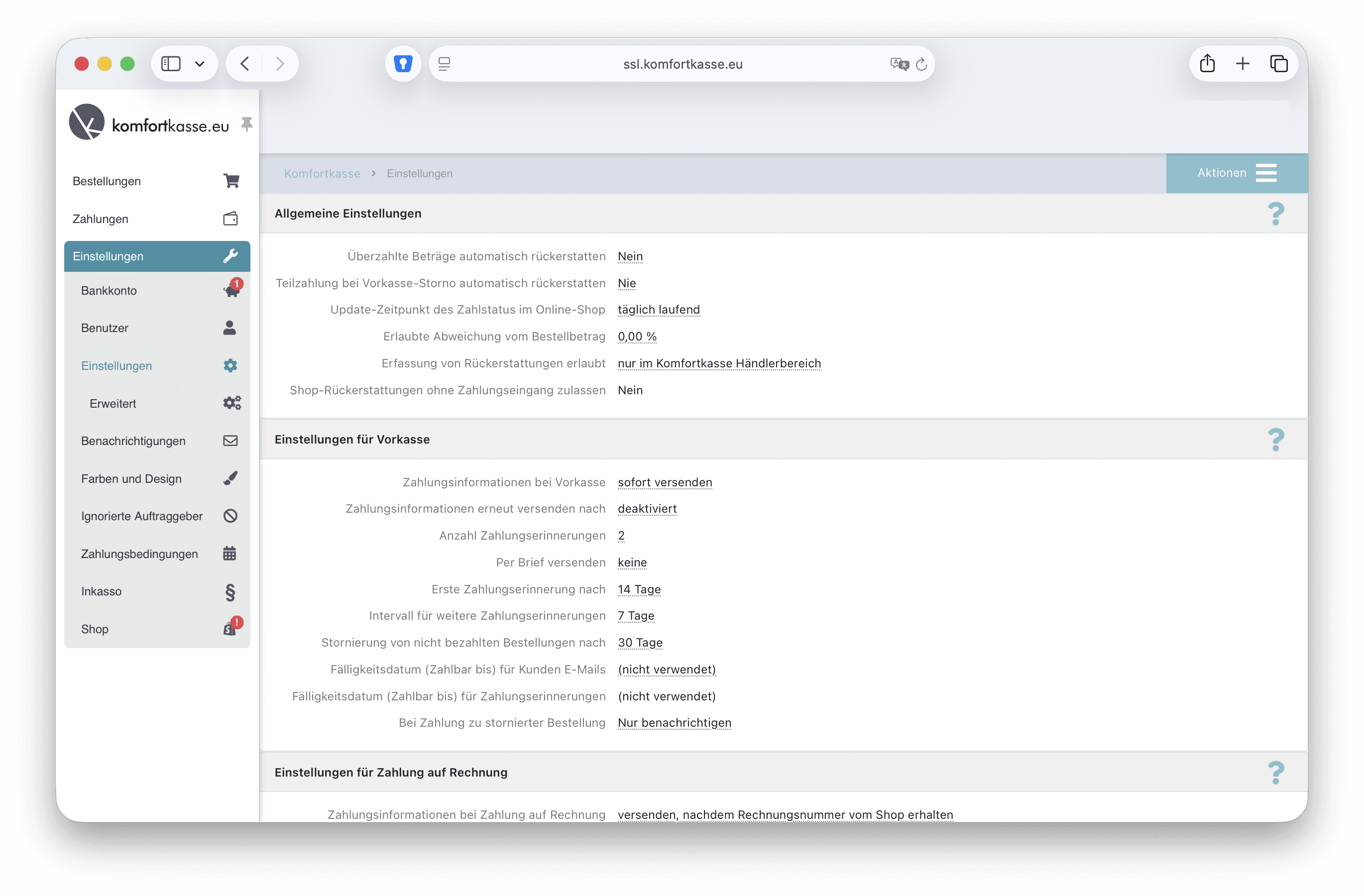The height and width of the screenshot is (896, 1364).
Task: Click the ban icon beside Ignorierte Auftraggeber
Action: click(x=230, y=516)
